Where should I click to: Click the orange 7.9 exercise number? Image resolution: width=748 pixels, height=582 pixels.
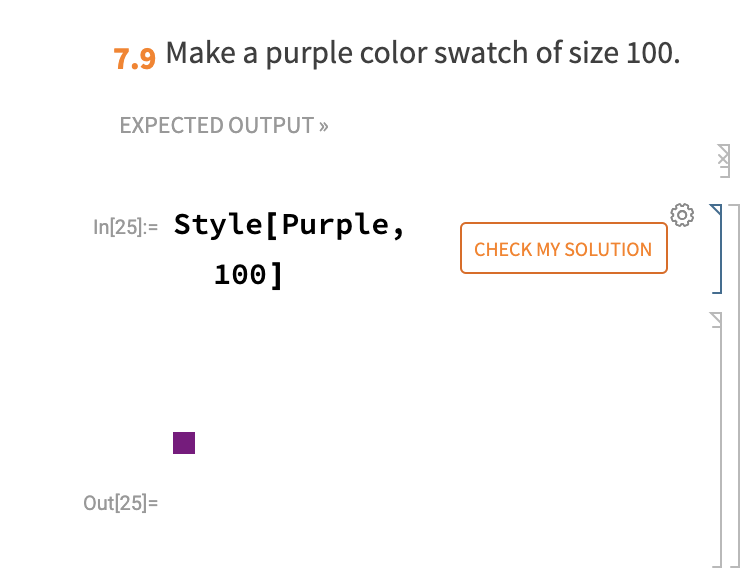(x=135, y=59)
